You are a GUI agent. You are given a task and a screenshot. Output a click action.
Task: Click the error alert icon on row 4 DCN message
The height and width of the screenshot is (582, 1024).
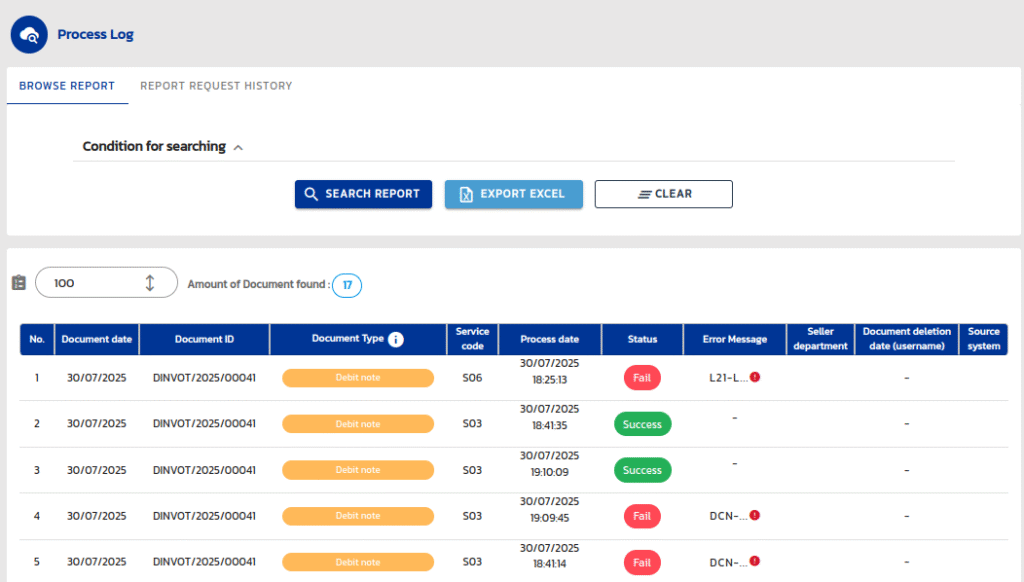point(756,514)
